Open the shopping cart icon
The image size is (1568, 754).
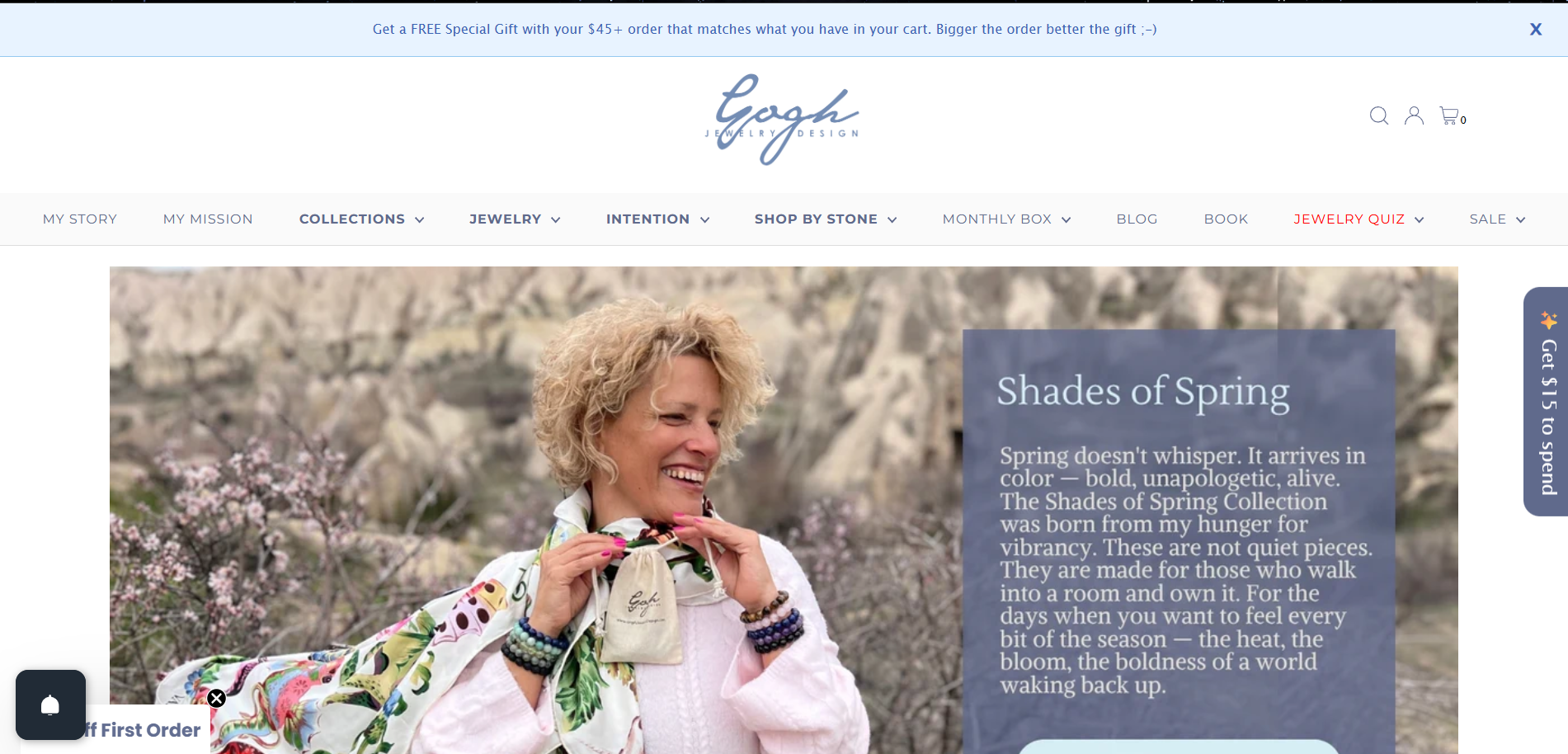pyautogui.click(x=1452, y=115)
